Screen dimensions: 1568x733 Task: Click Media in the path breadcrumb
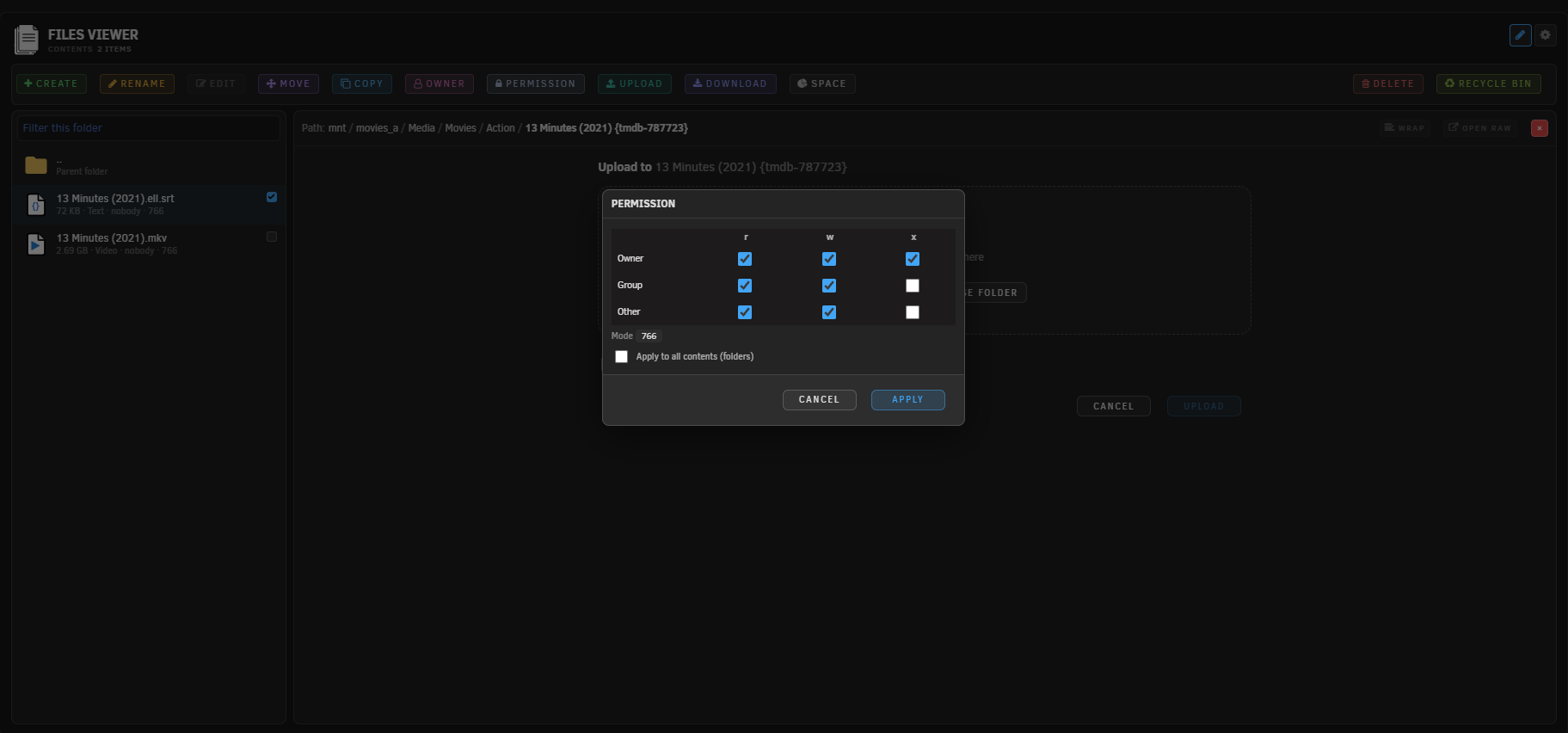click(421, 128)
